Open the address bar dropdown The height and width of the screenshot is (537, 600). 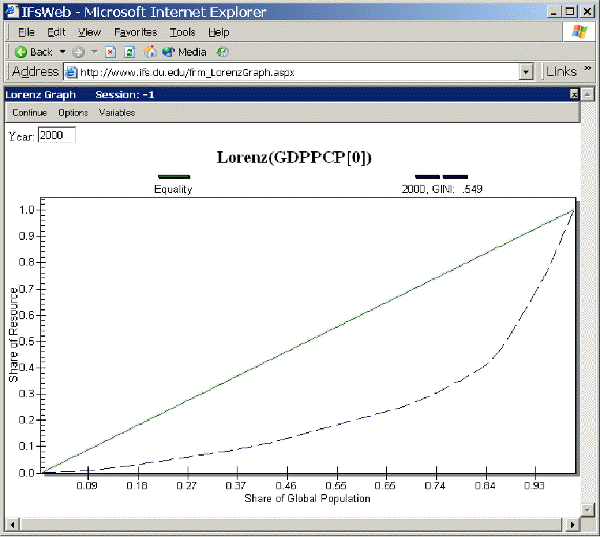point(526,72)
